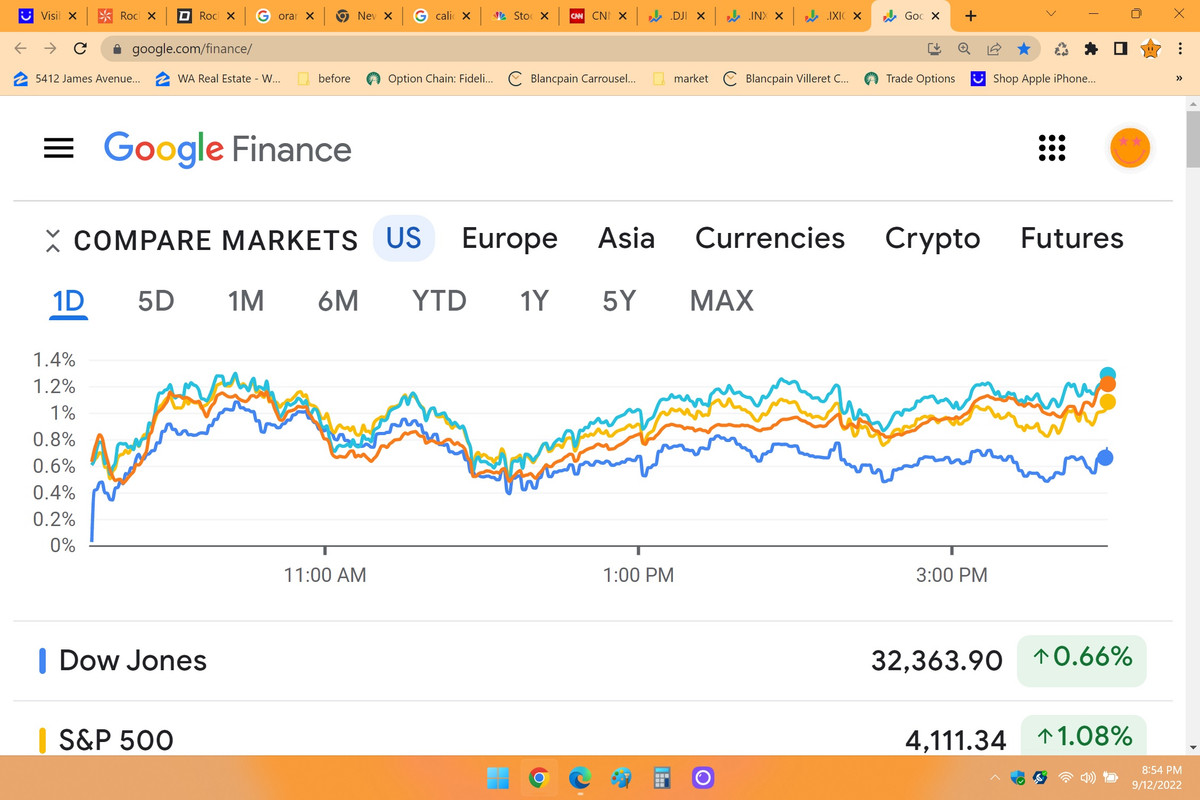Click the yellow S&P line end dot
The image size is (1200, 800).
coord(1107,402)
